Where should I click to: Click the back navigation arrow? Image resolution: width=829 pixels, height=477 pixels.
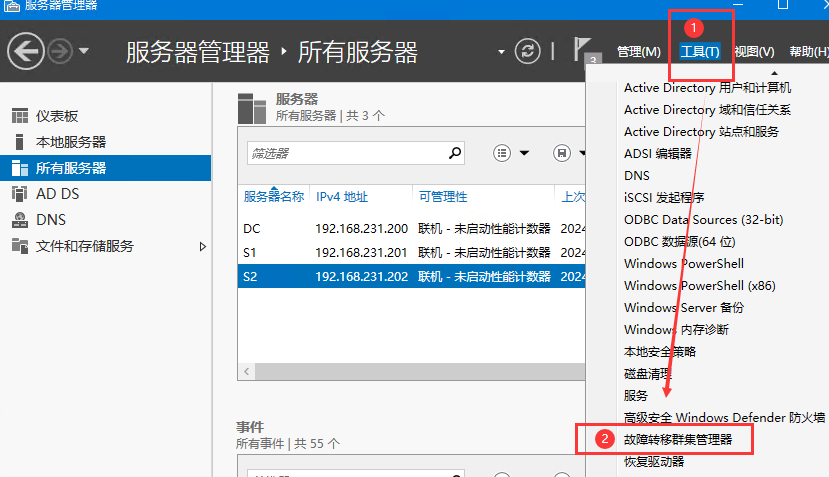coord(26,51)
